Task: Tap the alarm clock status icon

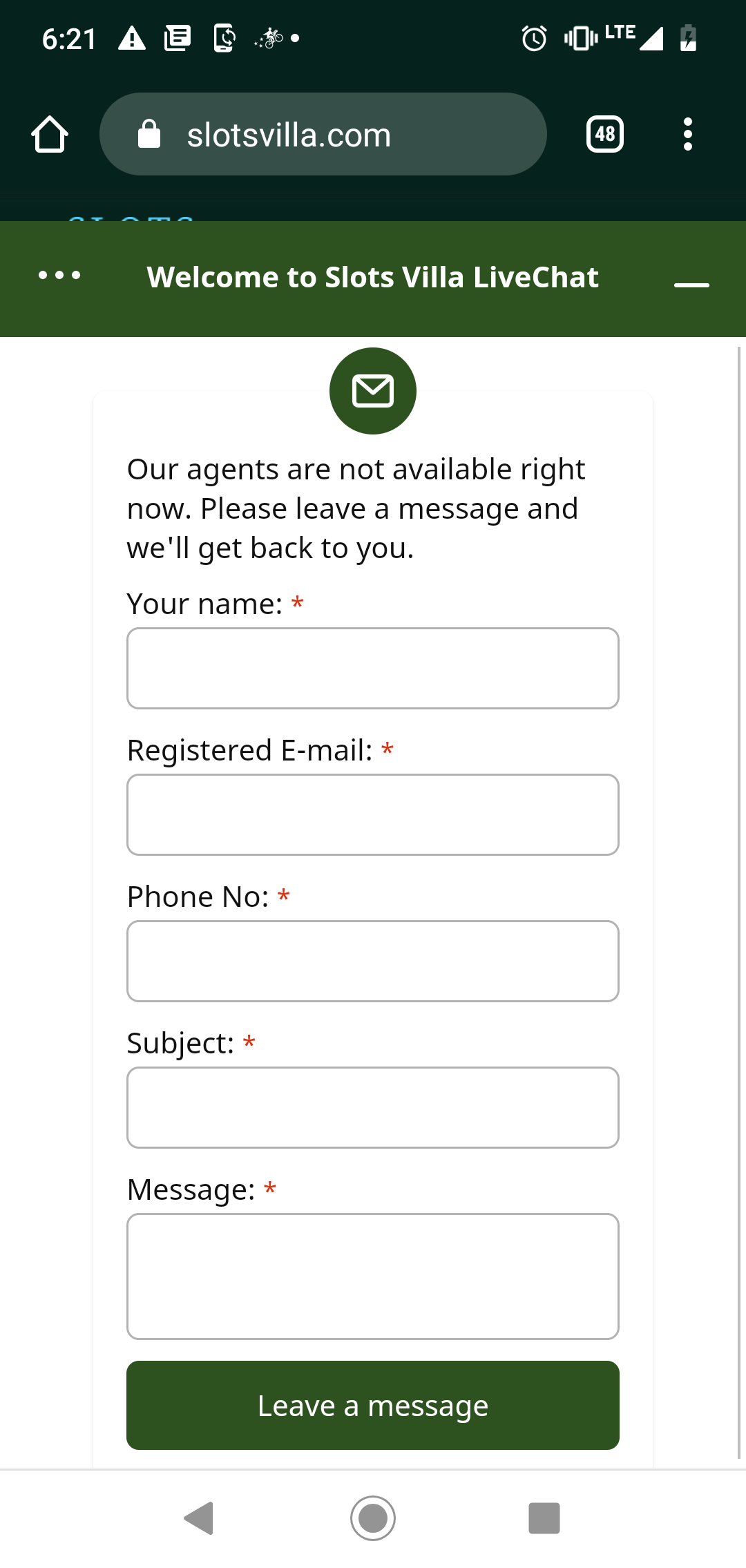Action: pyautogui.click(x=534, y=38)
